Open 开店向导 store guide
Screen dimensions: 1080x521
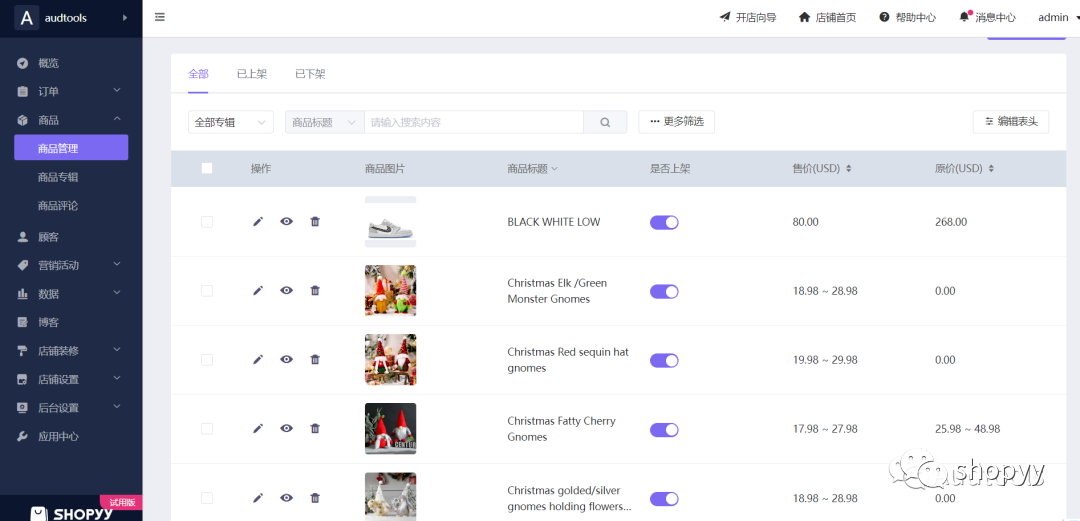[x=748, y=17]
